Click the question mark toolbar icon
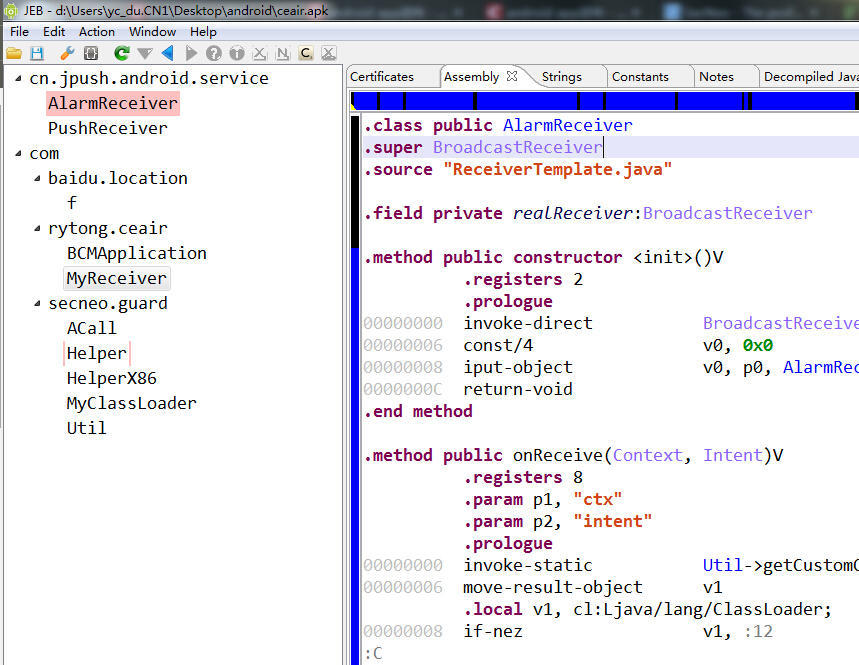The image size is (859, 665). coord(214,53)
